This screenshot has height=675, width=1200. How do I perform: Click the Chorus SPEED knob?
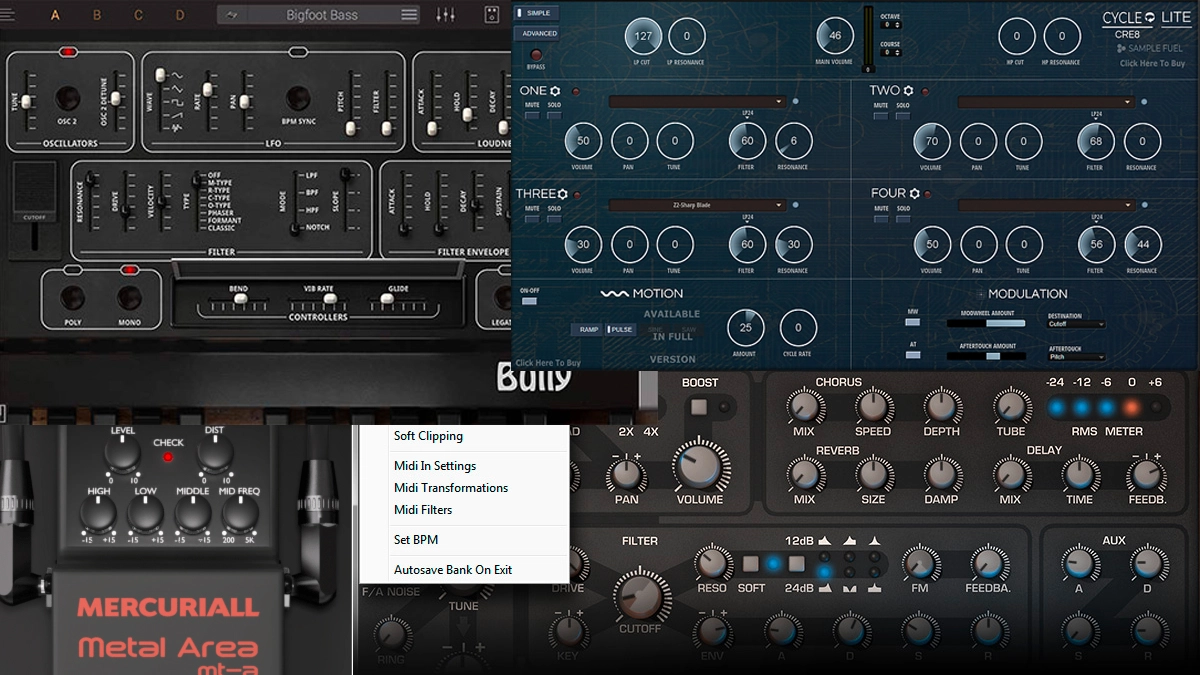(x=873, y=407)
